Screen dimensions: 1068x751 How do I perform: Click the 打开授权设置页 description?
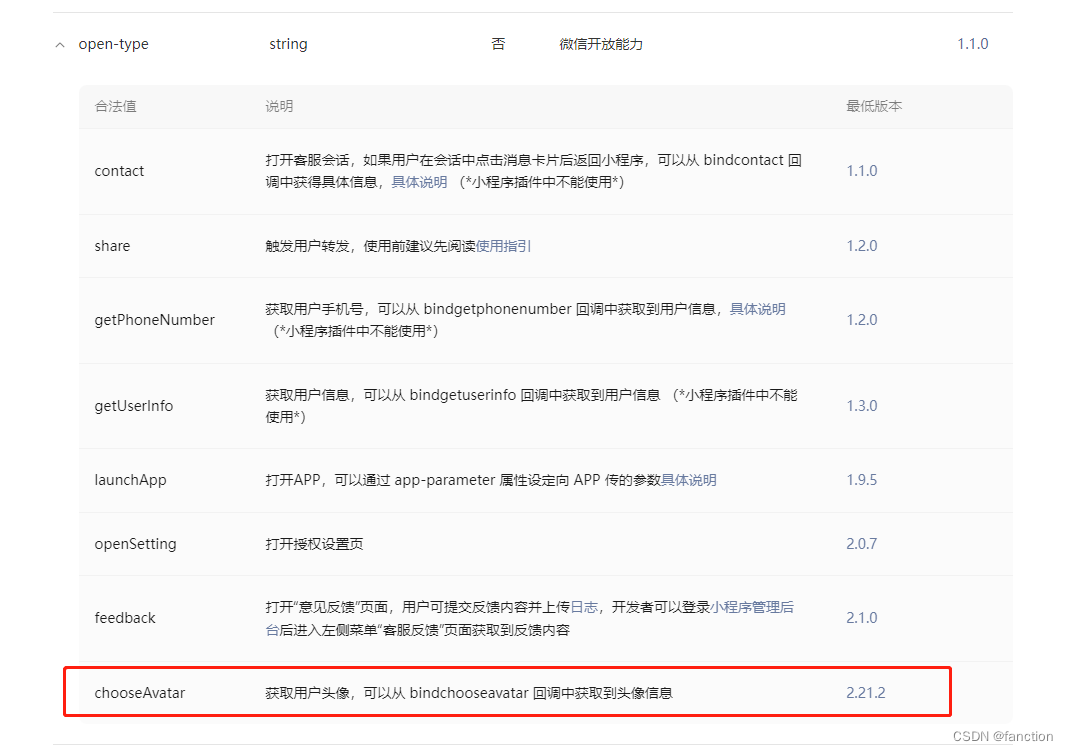[x=314, y=544]
